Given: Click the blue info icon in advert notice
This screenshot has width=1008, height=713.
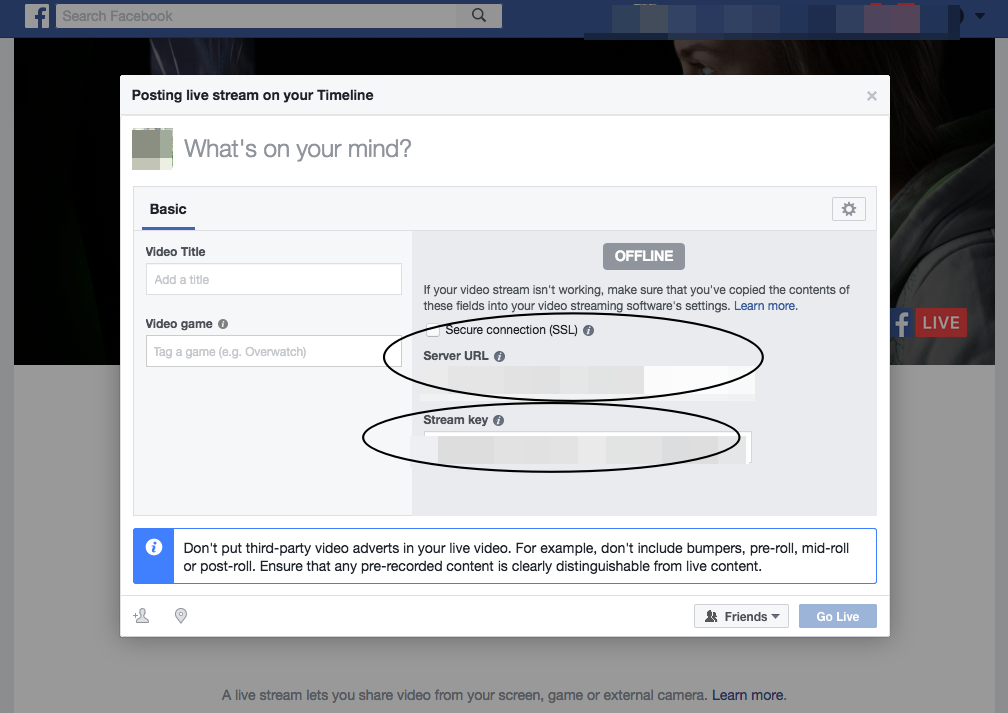Looking at the screenshot, I should click(154, 547).
